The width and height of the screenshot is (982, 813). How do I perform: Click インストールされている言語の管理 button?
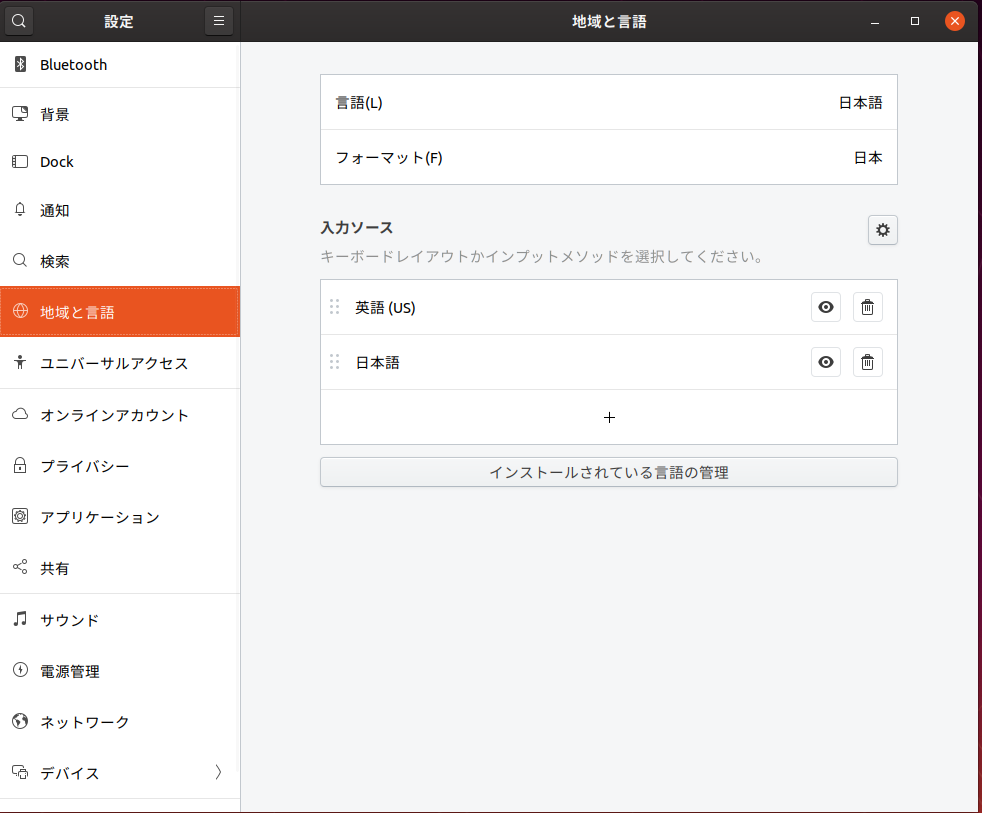coord(609,472)
